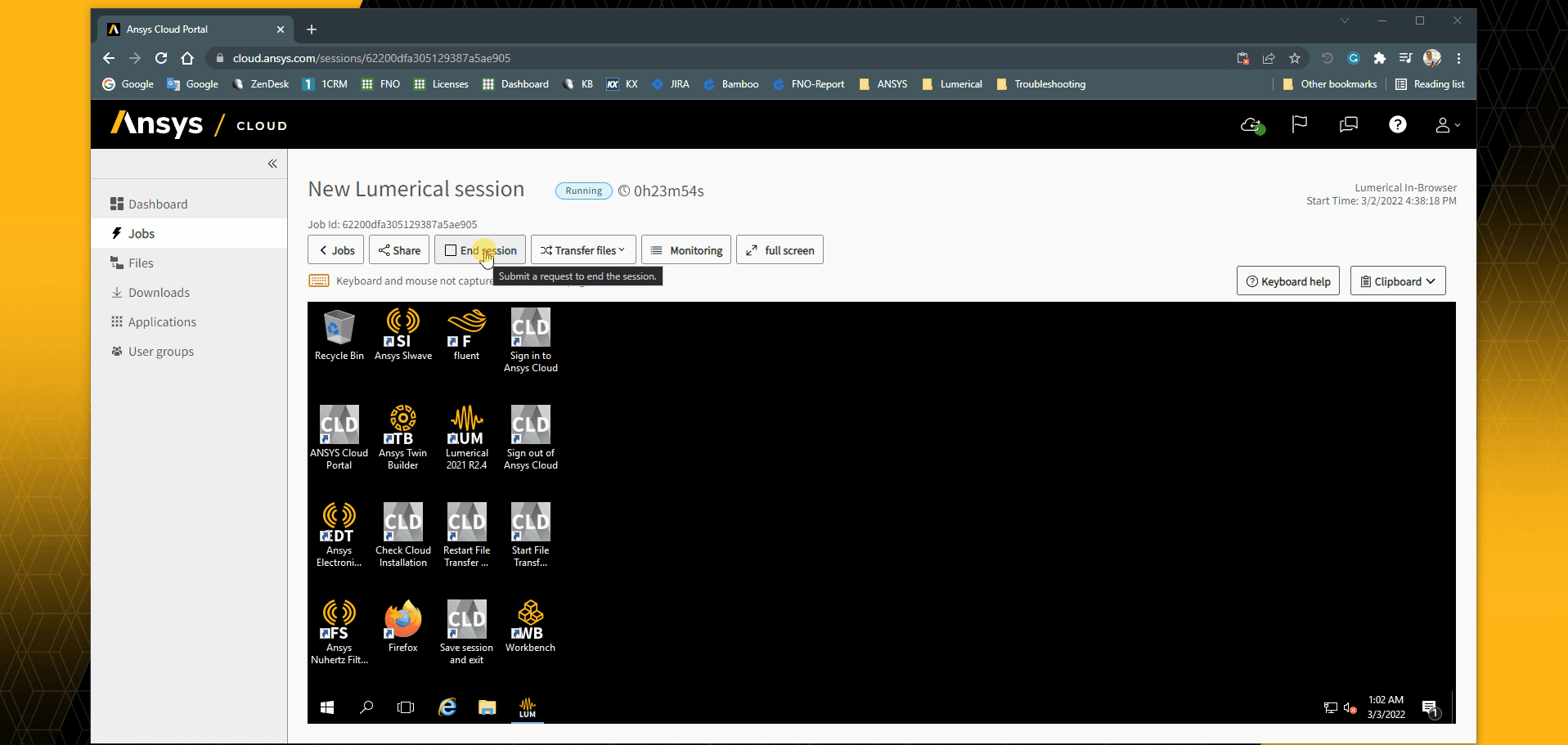The height and width of the screenshot is (745, 1568).
Task: Open the ZenDesk bookmark
Action: [x=261, y=84]
